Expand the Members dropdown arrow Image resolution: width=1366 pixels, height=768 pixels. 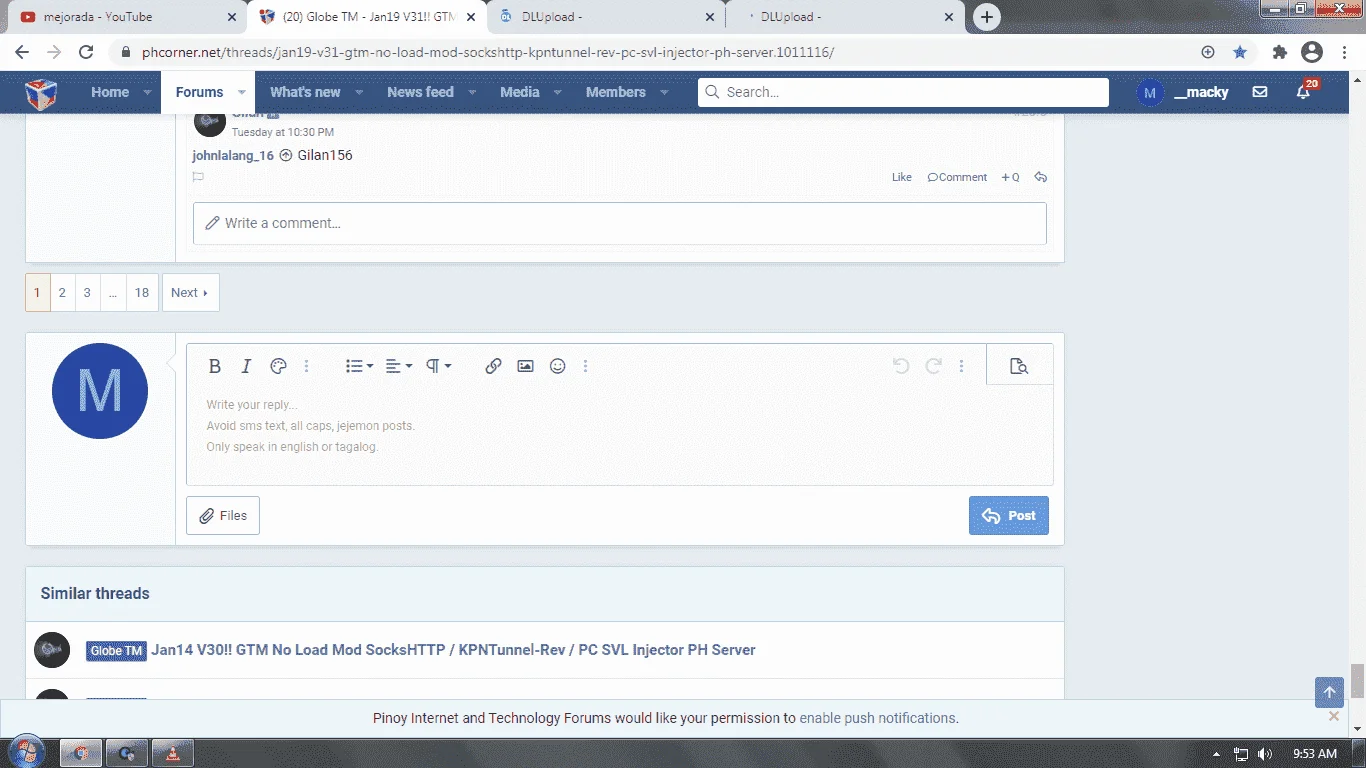[x=665, y=92]
